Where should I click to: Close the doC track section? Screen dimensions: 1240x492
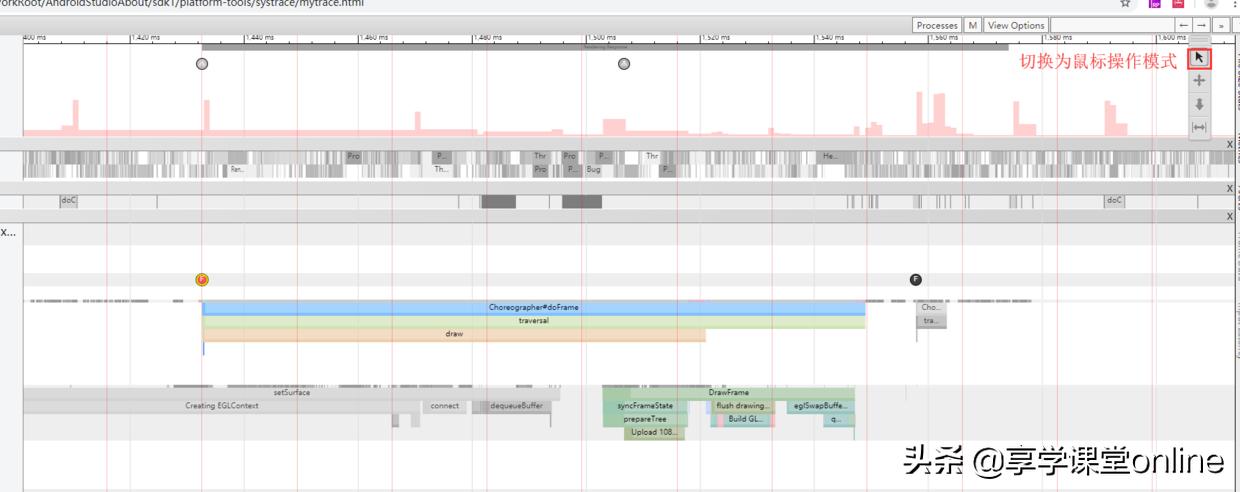click(x=1230, y=216)
